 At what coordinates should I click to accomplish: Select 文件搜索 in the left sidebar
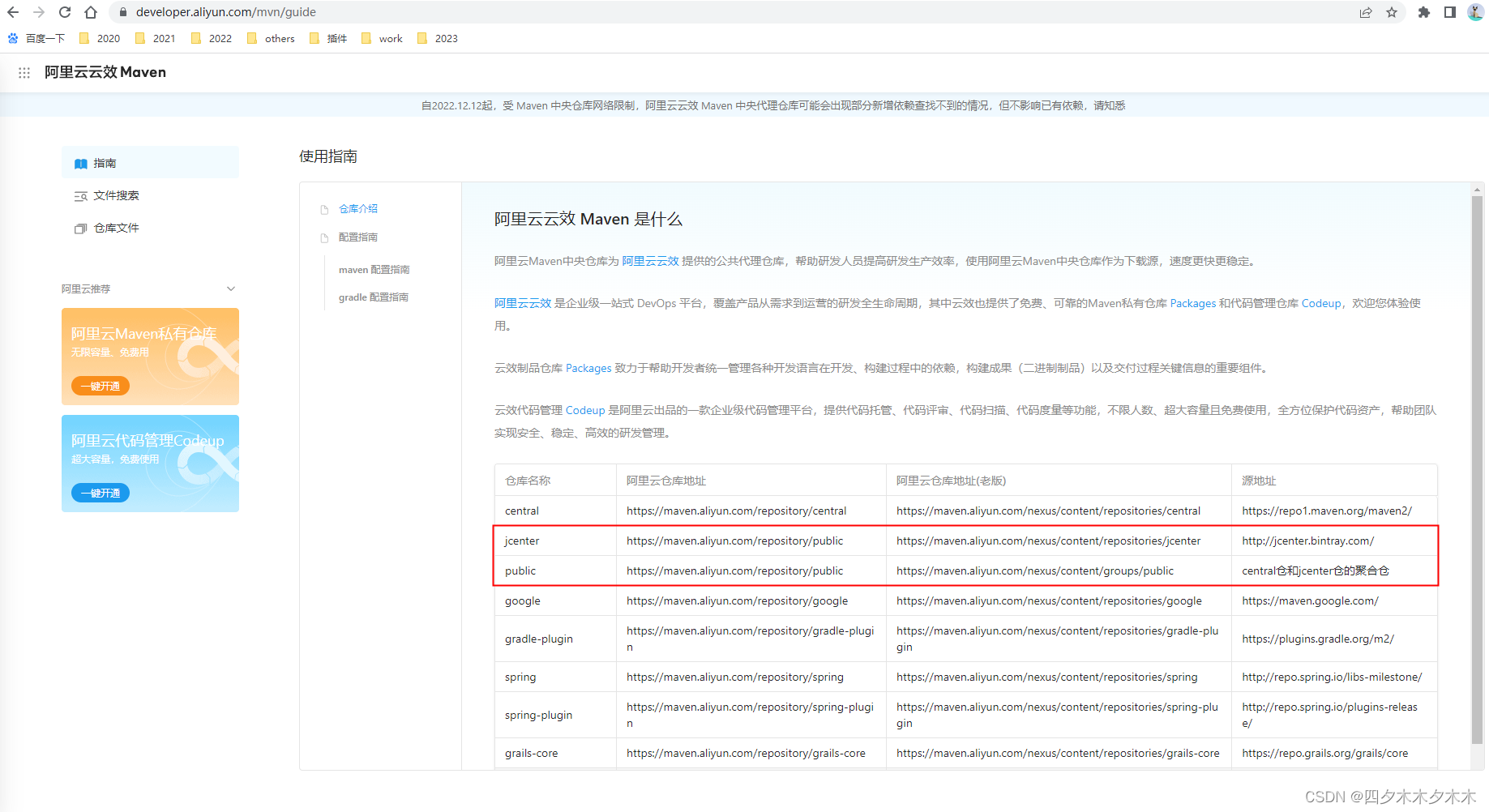pyautogui.click(x=150, y=195)
